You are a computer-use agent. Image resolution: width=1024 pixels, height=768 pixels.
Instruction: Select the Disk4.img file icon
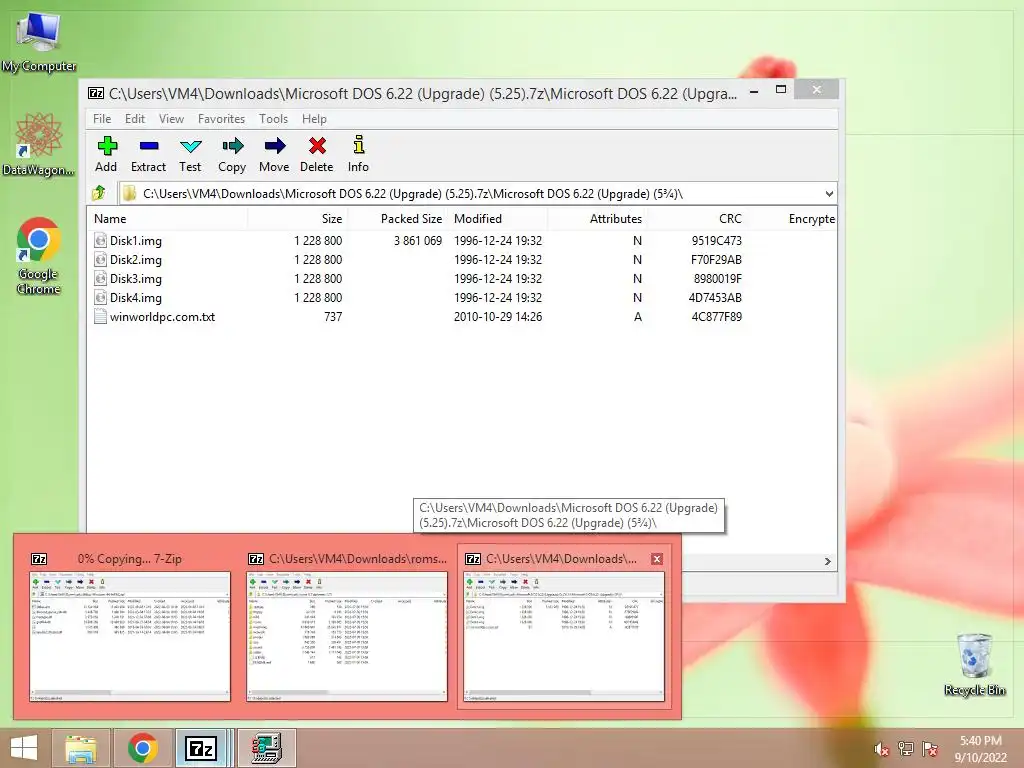[100, 297]
